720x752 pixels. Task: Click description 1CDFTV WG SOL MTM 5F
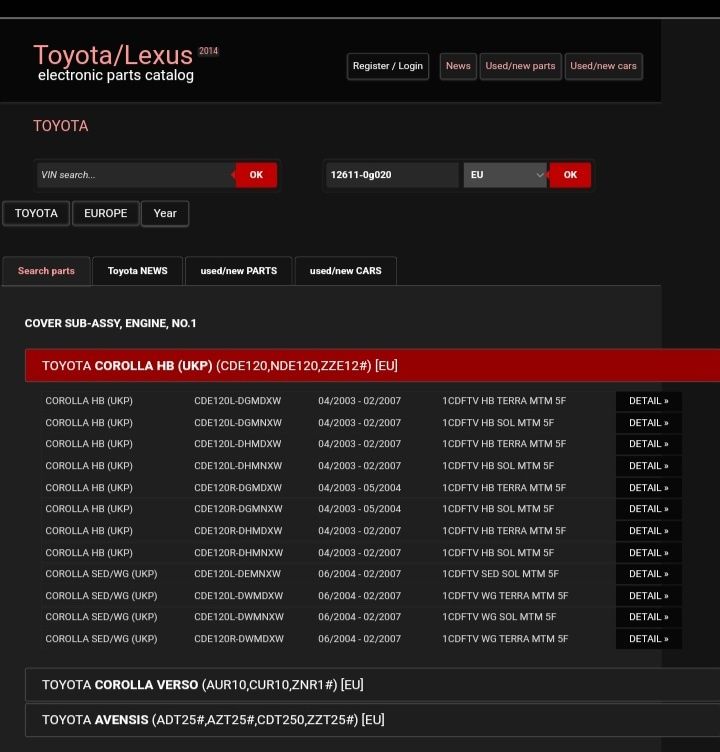499,617
